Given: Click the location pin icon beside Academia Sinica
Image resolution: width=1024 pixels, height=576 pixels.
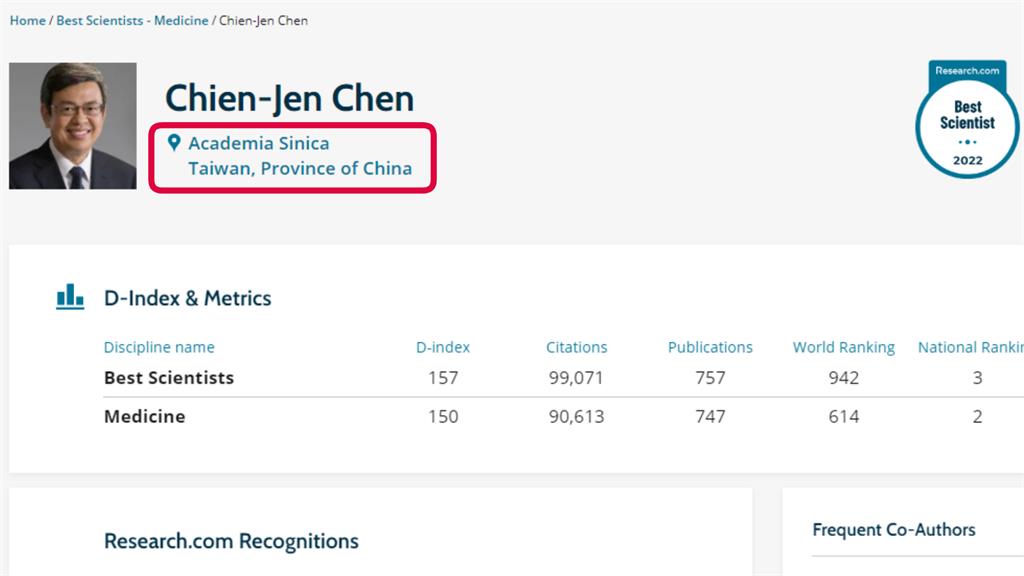Looking at the screenshot, I should [174, 142].
